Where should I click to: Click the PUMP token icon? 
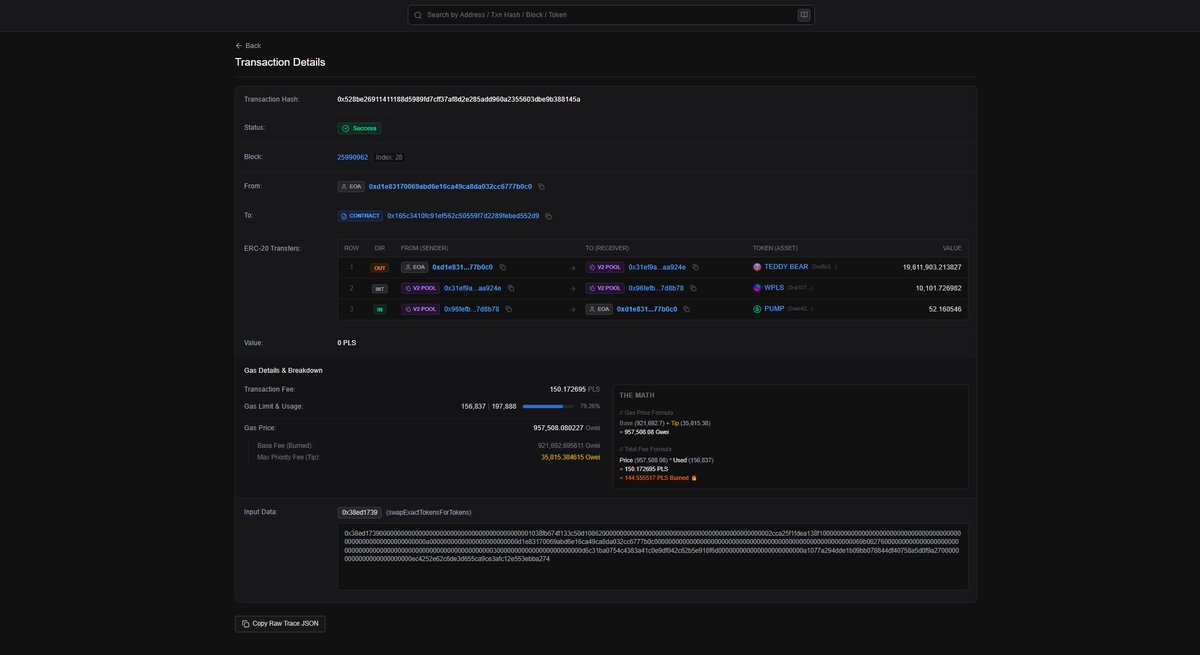[x=758, y=309]
